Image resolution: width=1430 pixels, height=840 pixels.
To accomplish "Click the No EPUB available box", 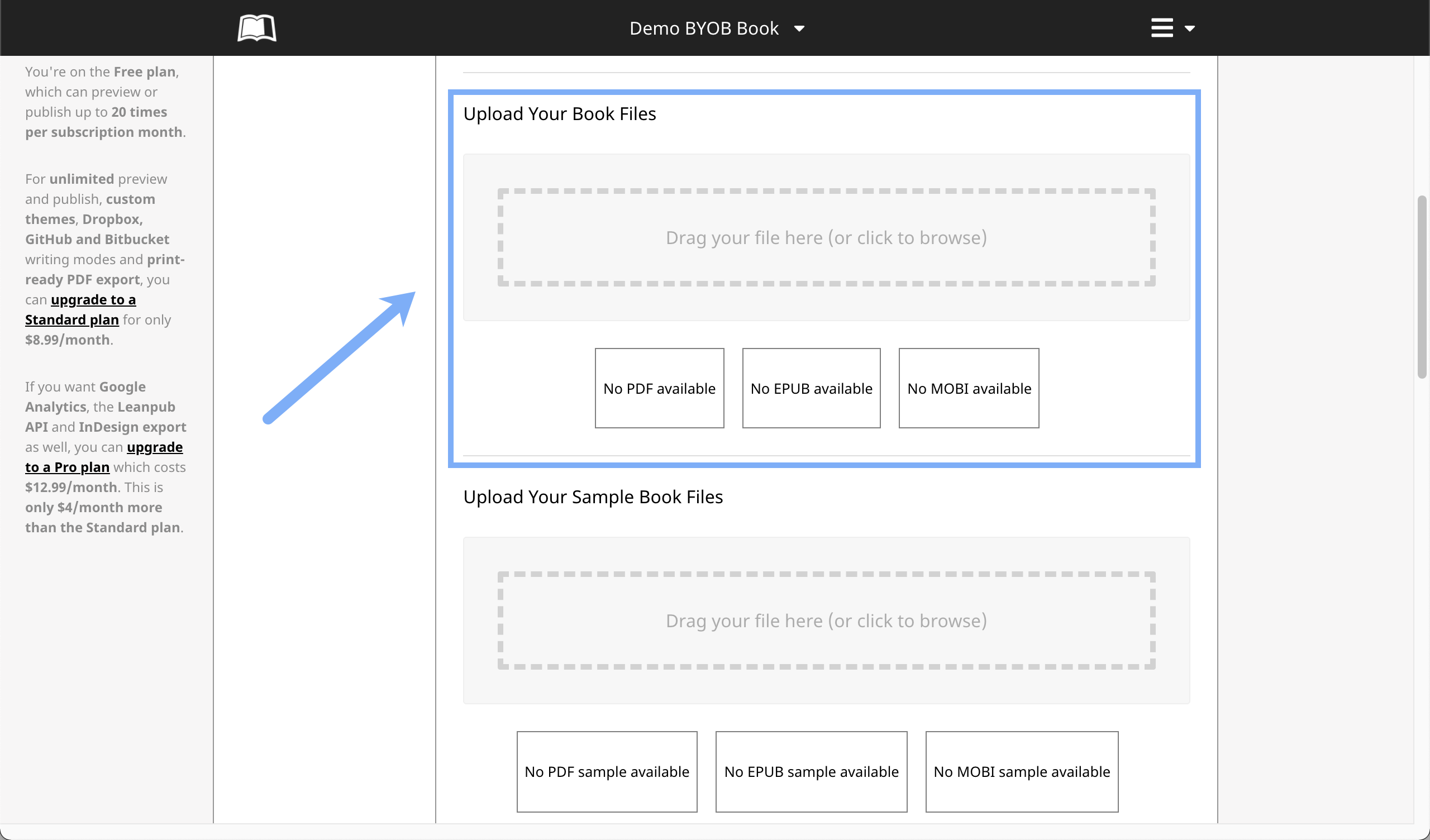I will [811, 388].
